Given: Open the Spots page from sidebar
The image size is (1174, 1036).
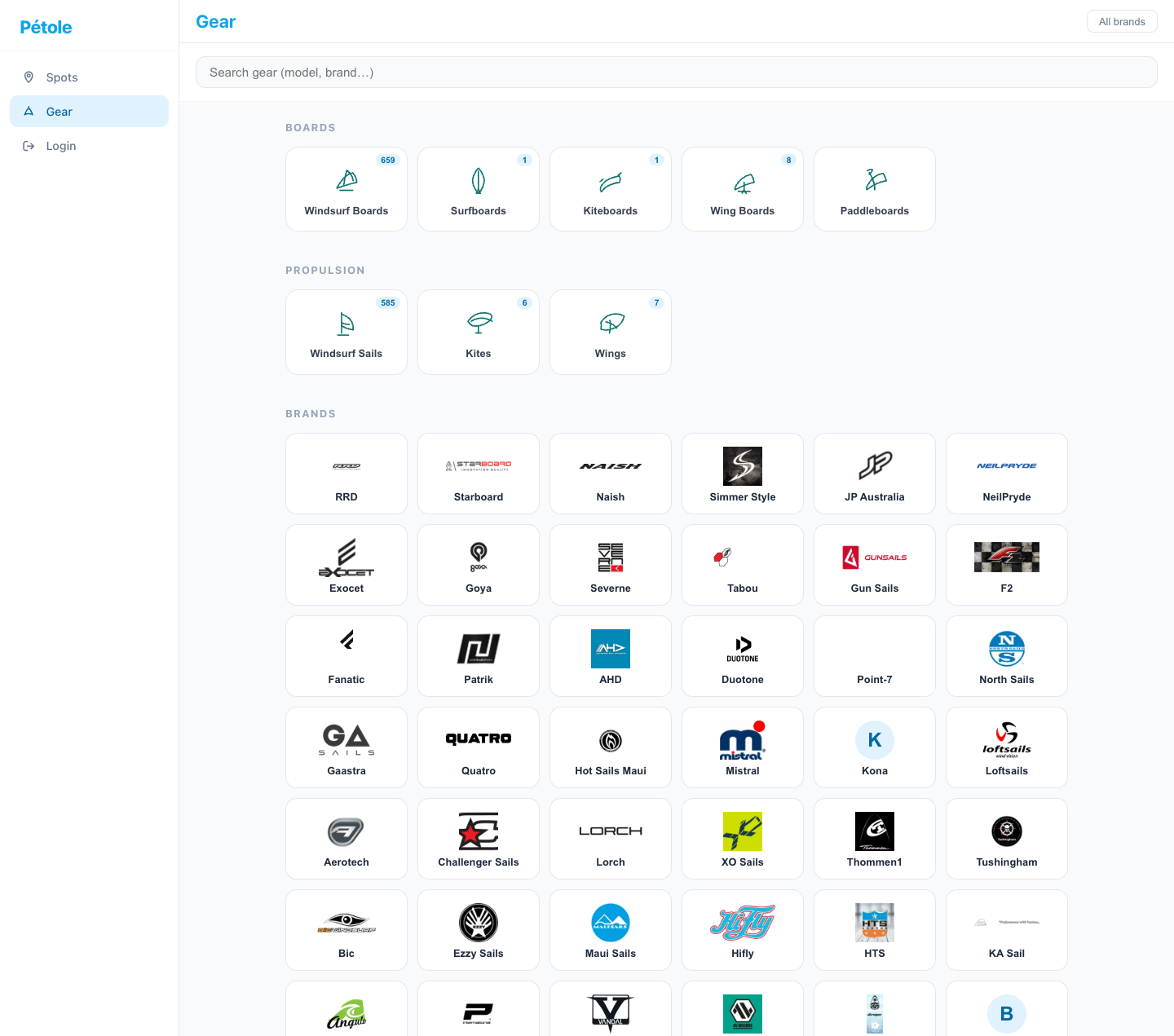Looking at the screenshot, I should coord(89,77).
